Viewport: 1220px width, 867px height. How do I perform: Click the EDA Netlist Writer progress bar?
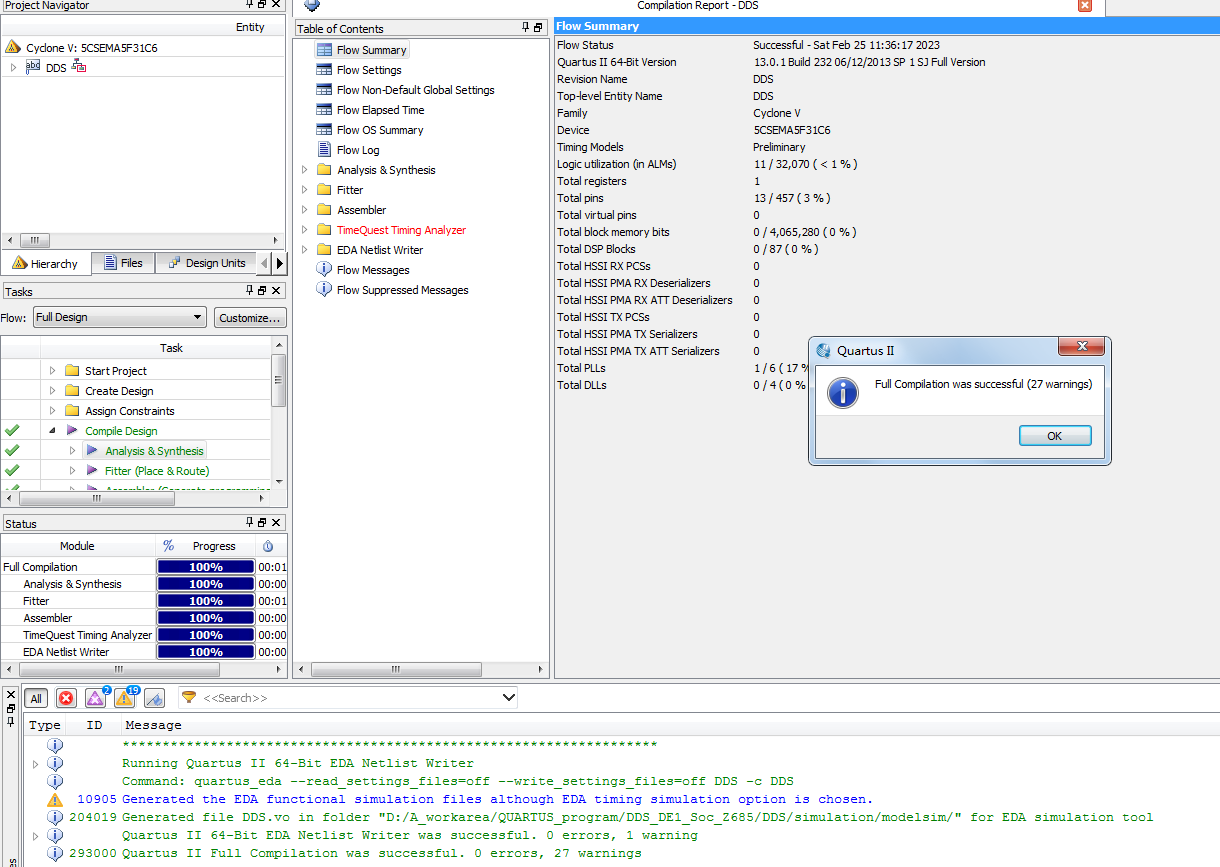(206, 652)
